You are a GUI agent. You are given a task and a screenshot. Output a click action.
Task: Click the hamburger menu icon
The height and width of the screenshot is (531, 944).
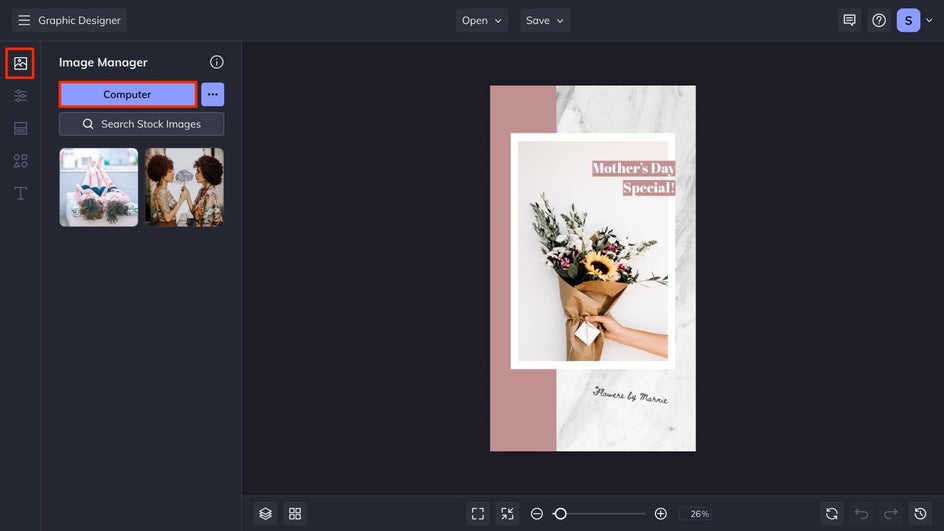(x=24, y=20)
